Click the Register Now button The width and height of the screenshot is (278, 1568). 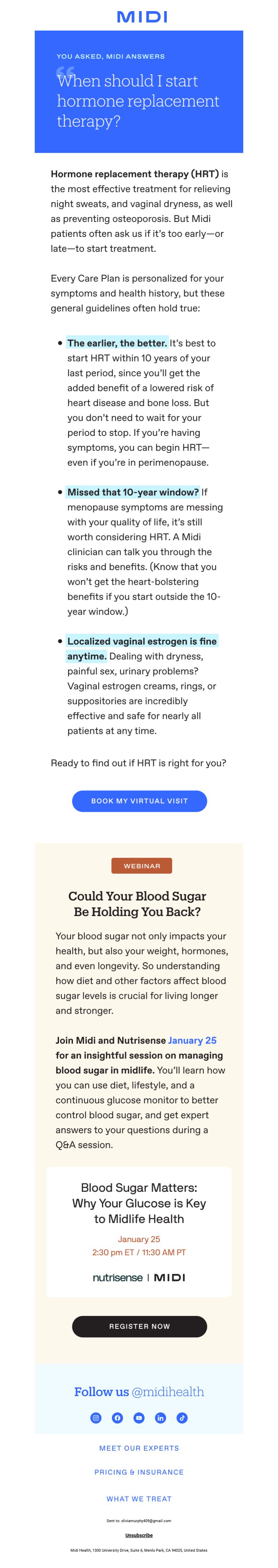coord(140,1326)
